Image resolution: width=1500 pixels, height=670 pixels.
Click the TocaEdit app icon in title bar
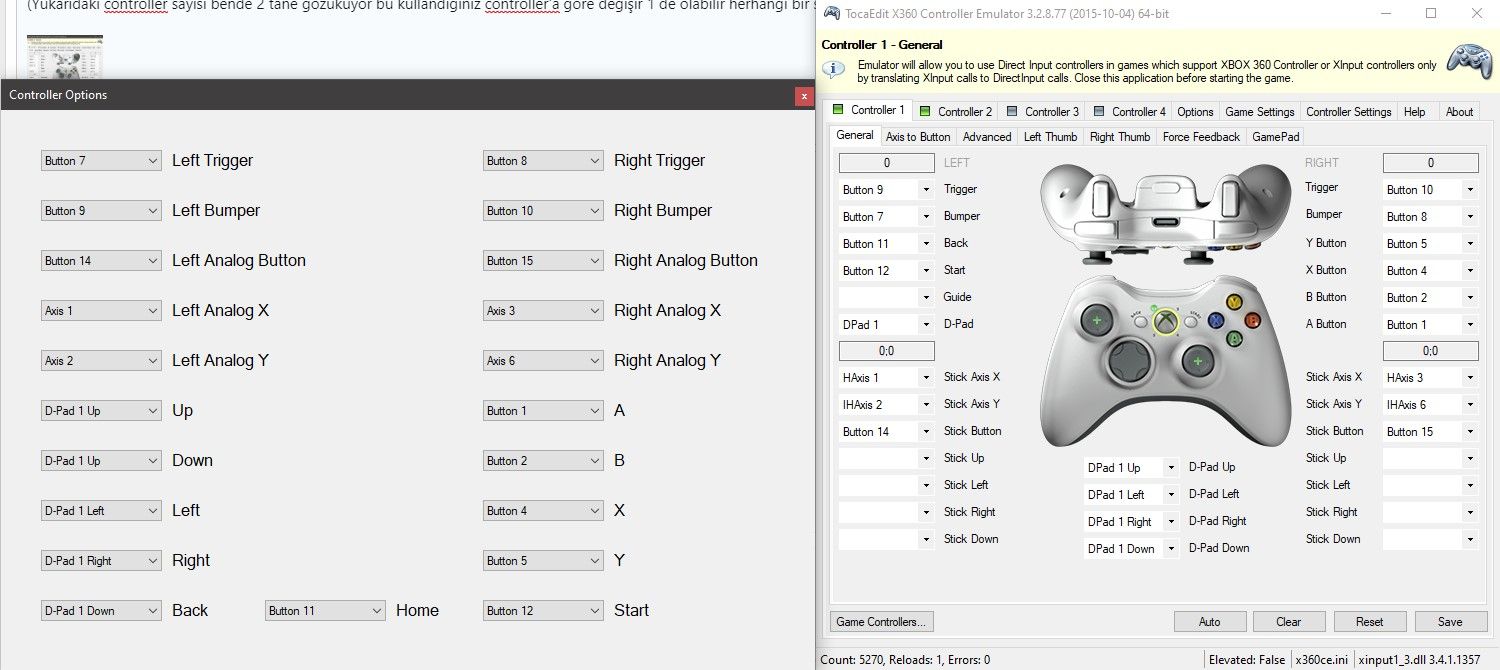point(830,13)
